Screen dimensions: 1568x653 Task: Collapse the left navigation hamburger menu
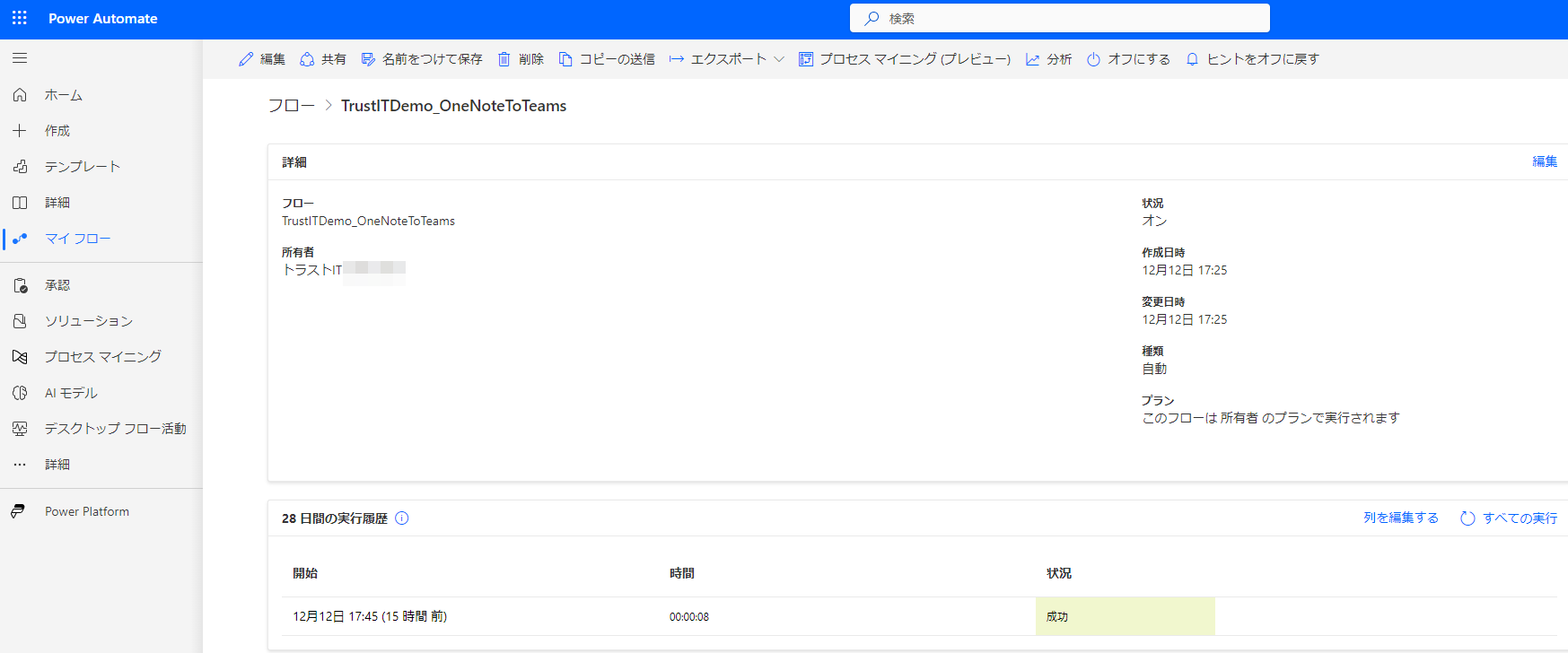pos(20,58)
